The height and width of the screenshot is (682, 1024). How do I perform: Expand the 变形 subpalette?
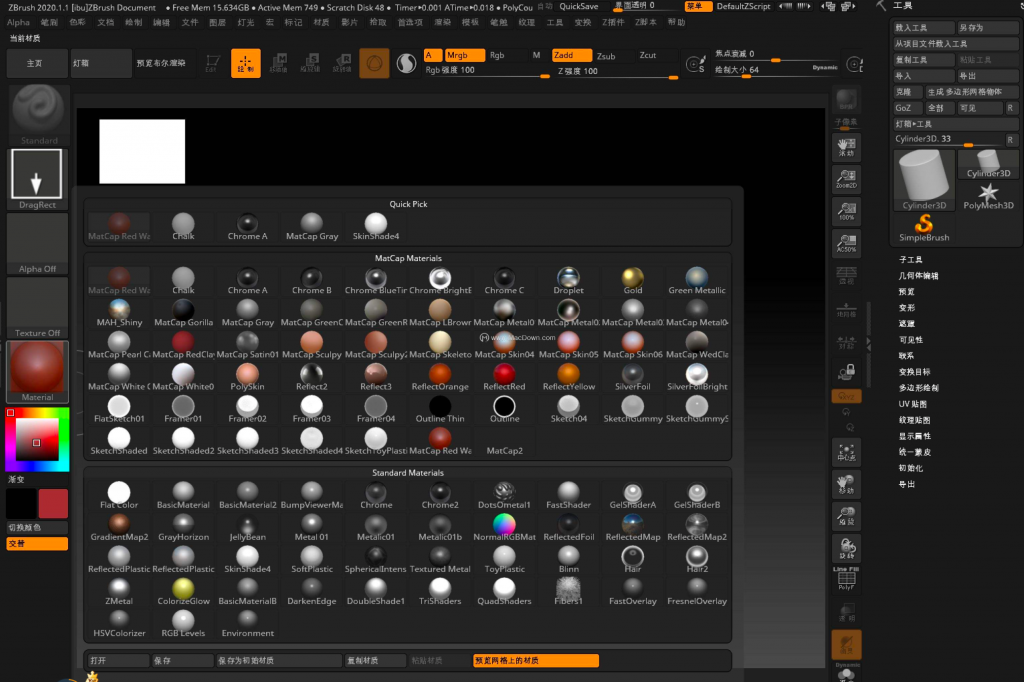coord(906,308)
